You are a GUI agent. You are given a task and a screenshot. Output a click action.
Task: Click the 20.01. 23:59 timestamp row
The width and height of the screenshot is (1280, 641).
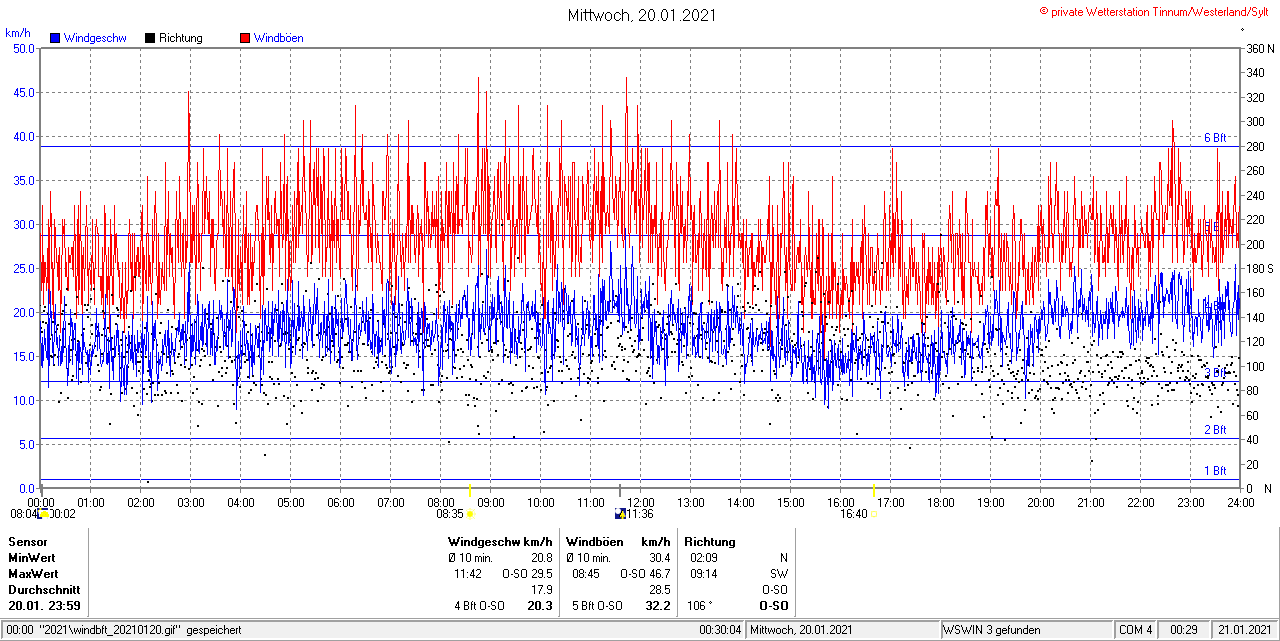point(44,606)
